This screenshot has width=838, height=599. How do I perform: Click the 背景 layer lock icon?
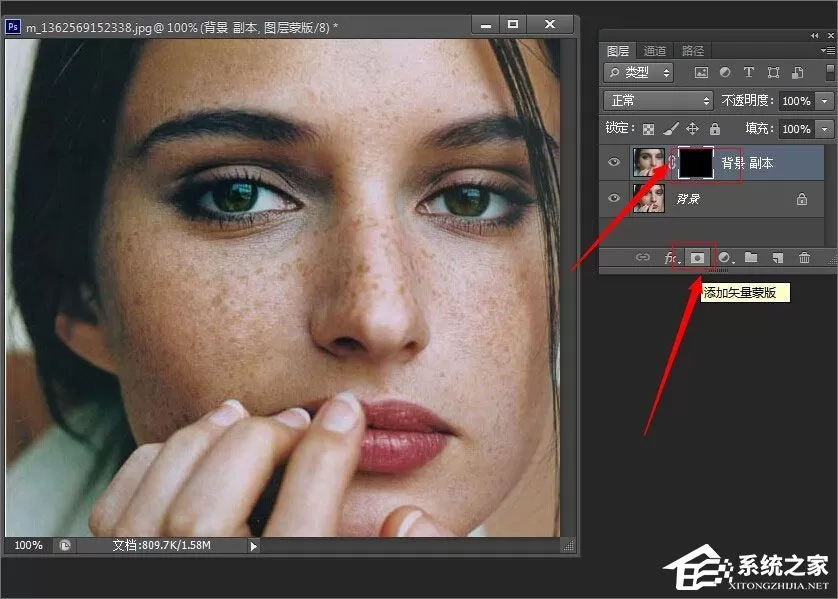tap(802, 199)
